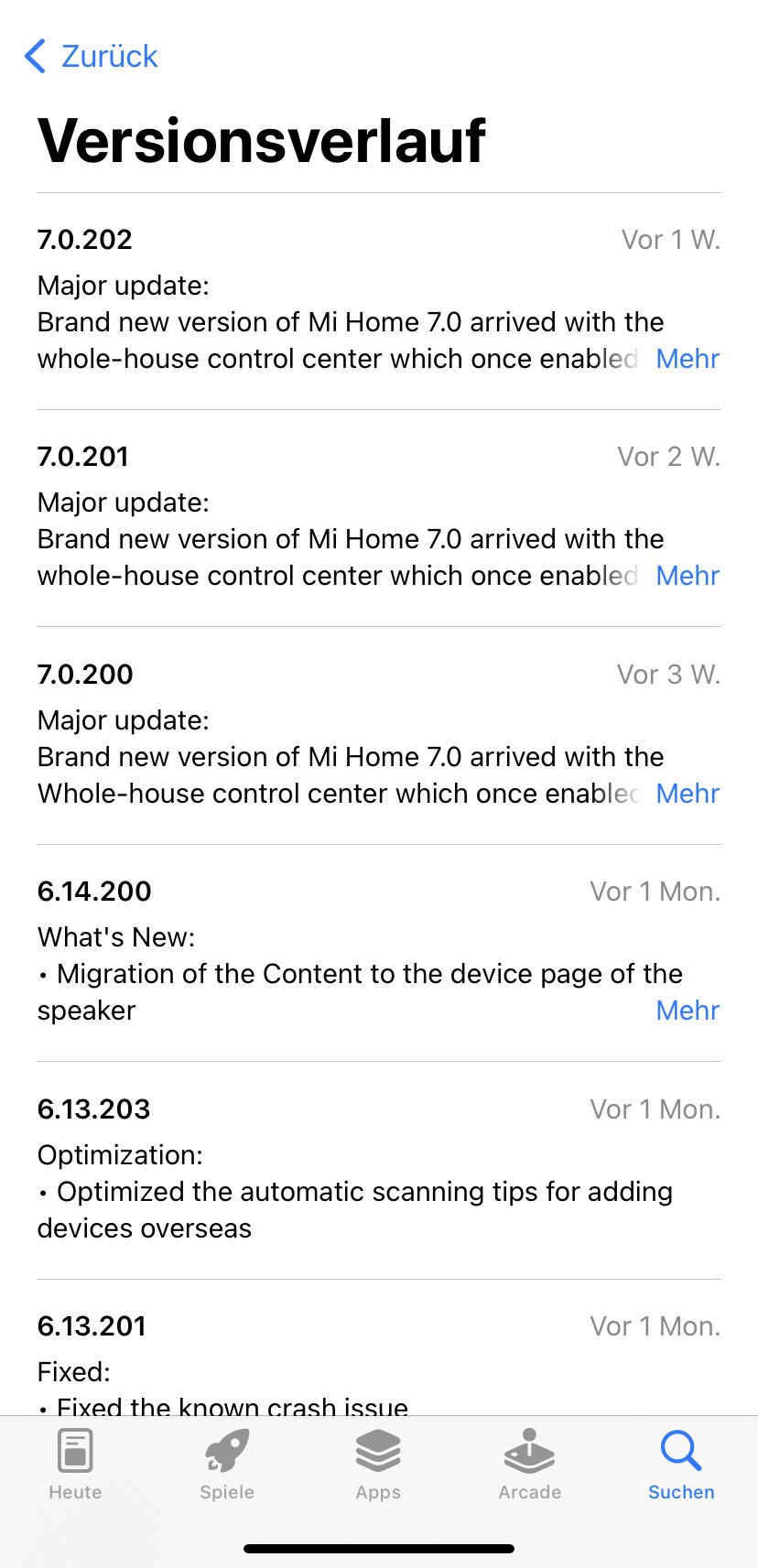Screen dimensions: 758x1568
Task: Expand version 7.0.200 notes with Mehr
Action: [688, 794]
